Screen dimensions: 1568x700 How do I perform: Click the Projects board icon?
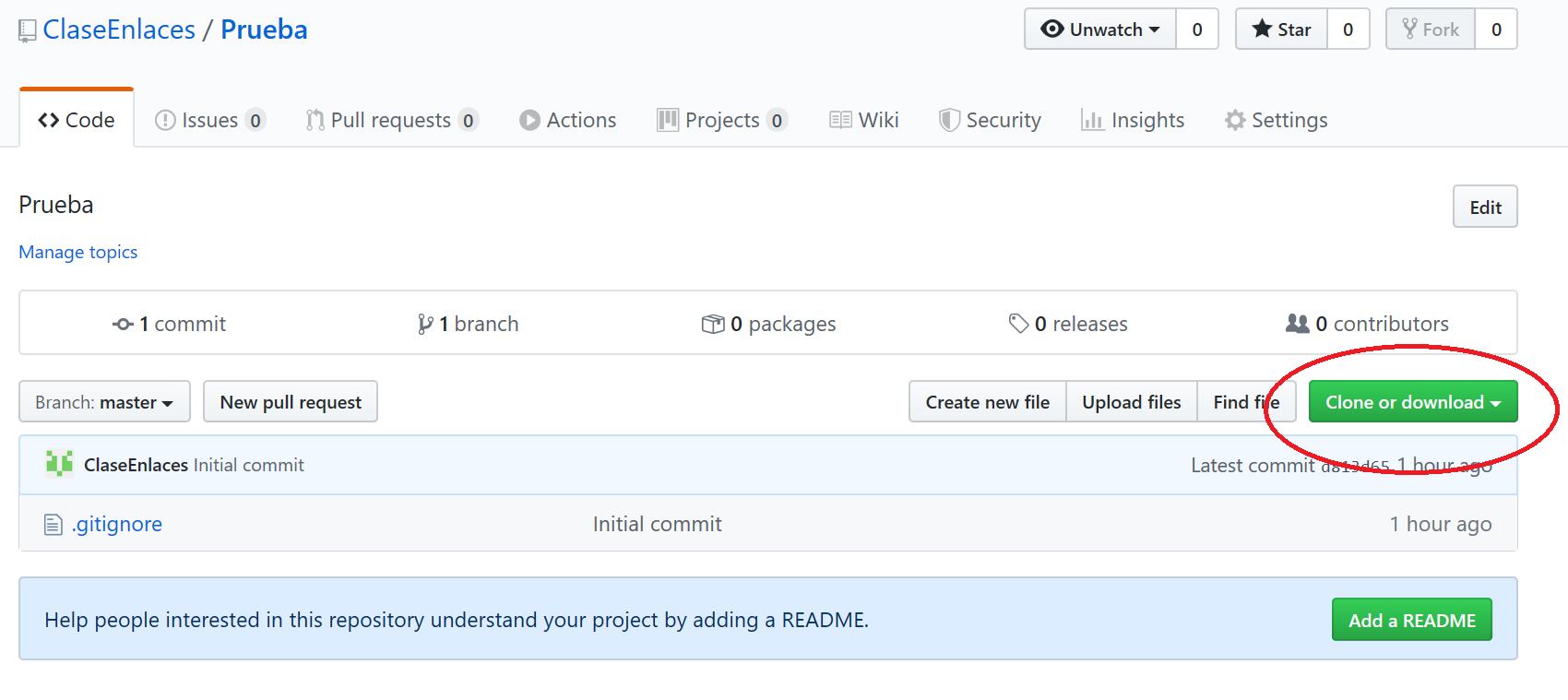(668, 120)
